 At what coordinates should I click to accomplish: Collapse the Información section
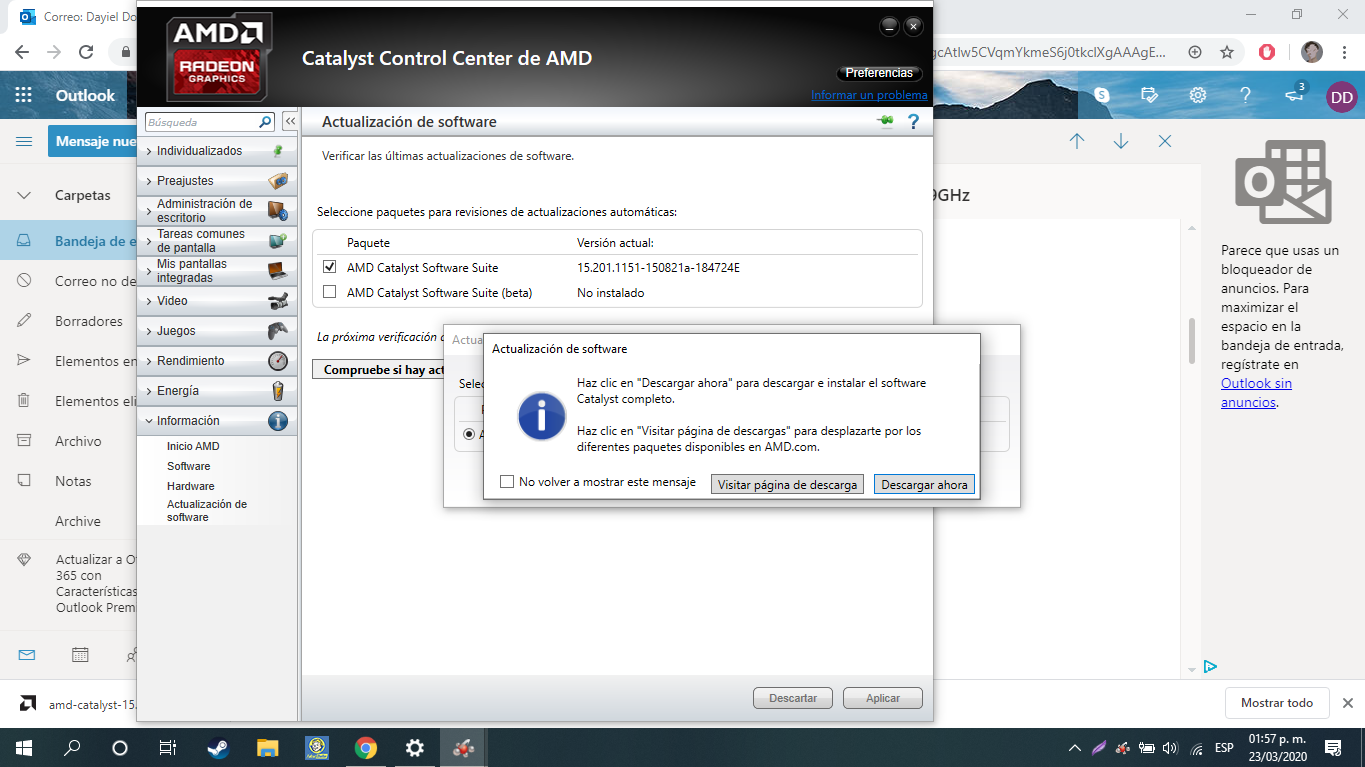(149, 421)
